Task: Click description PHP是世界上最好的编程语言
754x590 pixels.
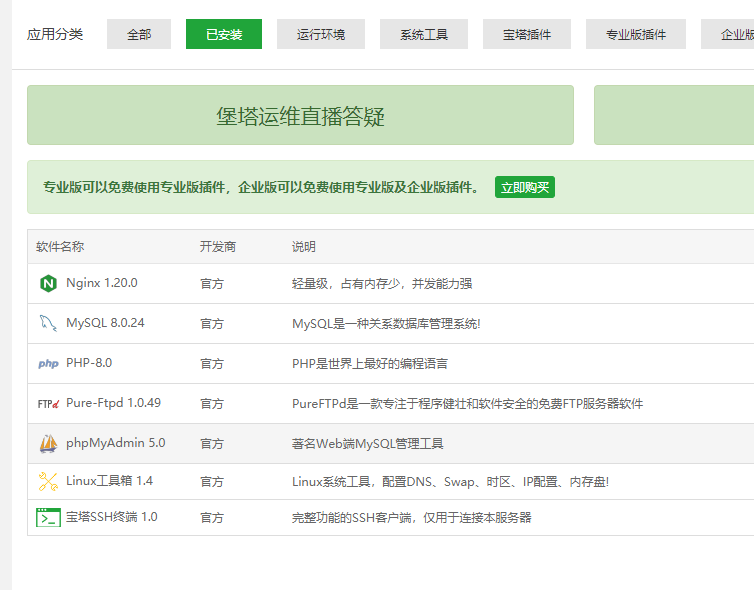Action: click(370, 364)
